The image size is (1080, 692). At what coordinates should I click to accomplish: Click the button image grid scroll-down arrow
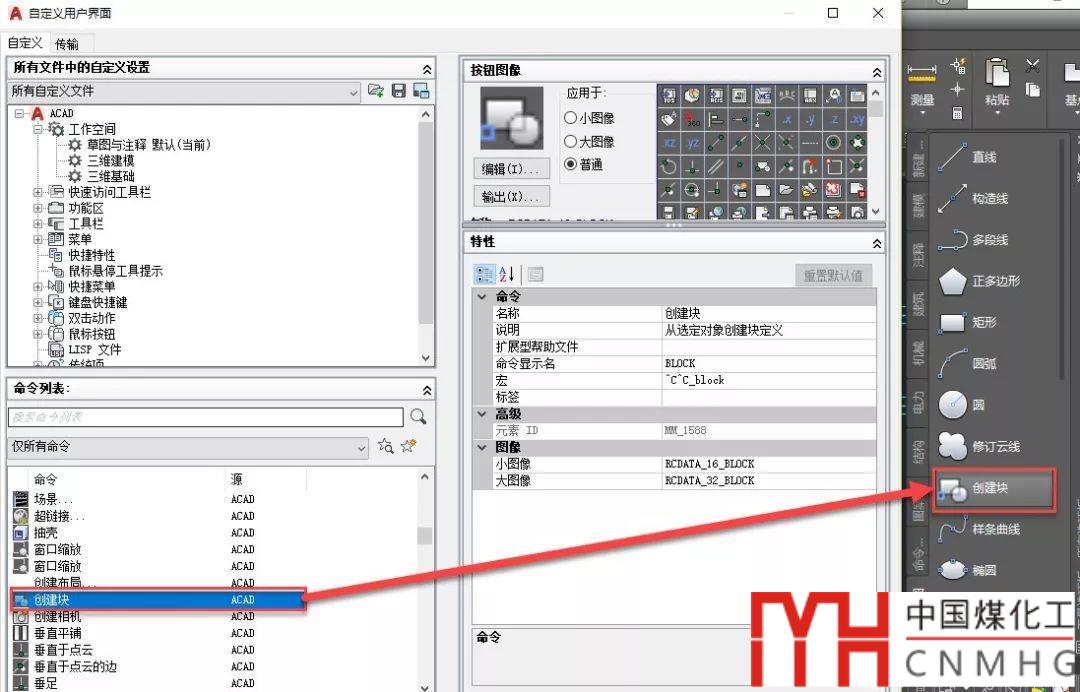point(875,211)
